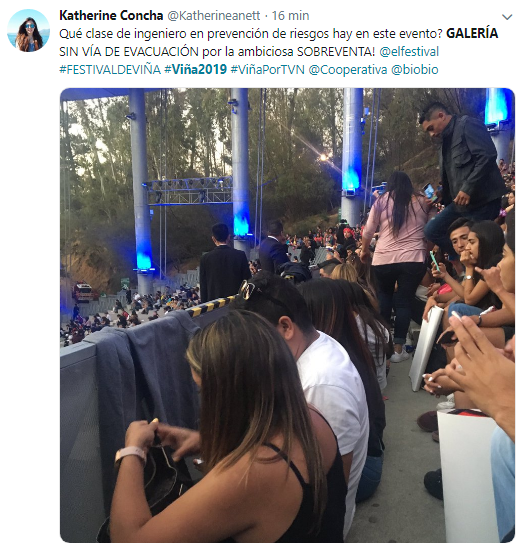This screenshot has height=543, width=518.
Task: Open Katherine Concha's profile avatar
Action: (28, 30)
